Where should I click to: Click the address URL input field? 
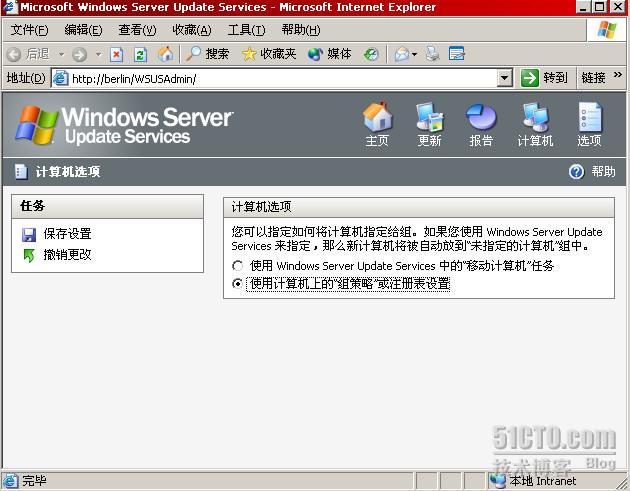[x=283, y=78]
